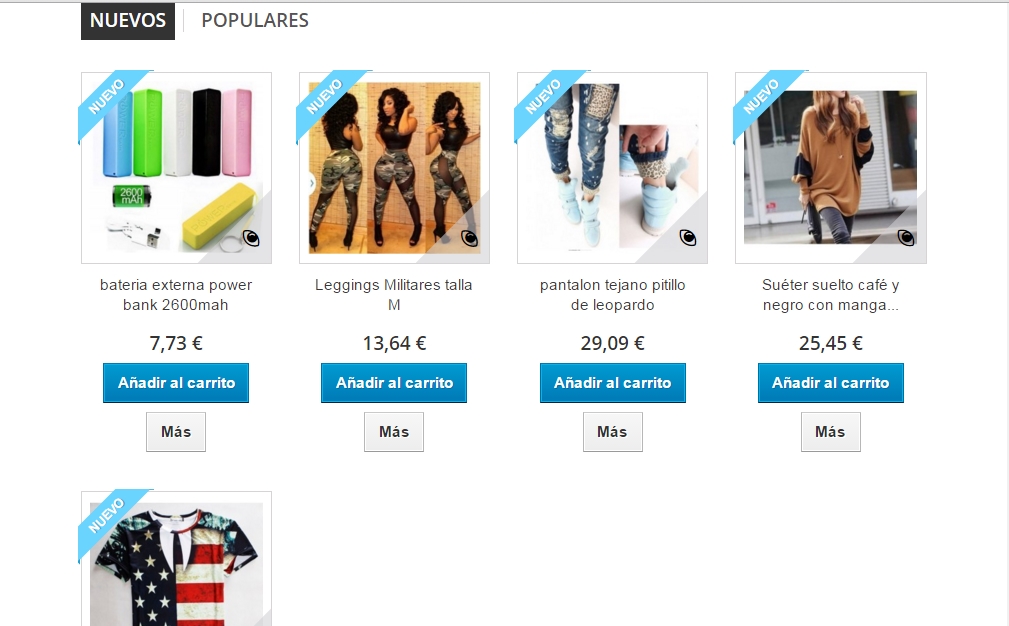Open quick view eye on Suéter suelto
Viewport: 1009px width, 626px height.
906,239
